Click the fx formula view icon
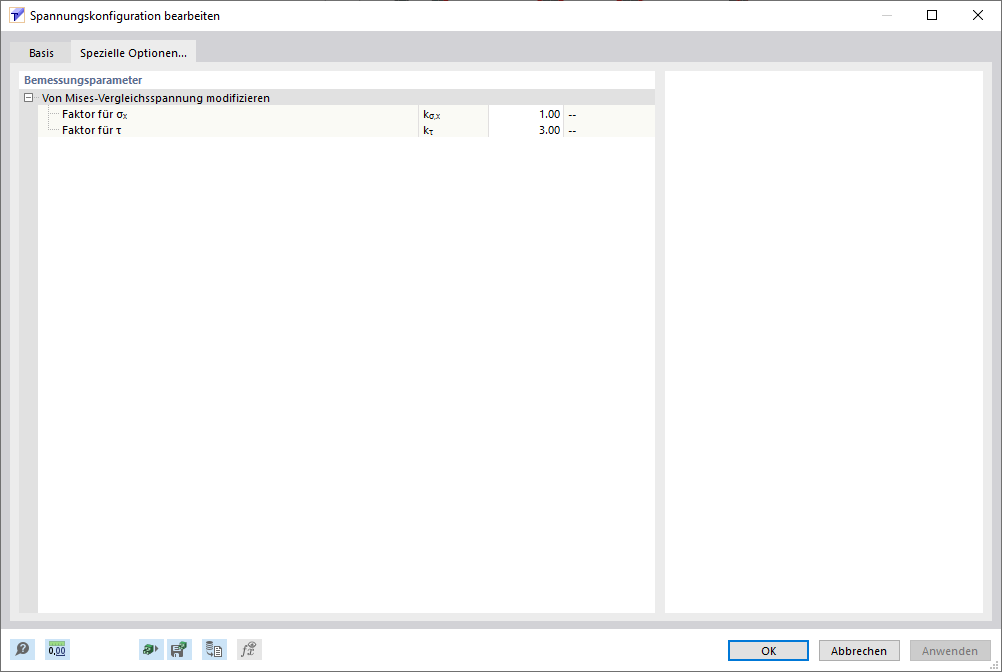The height and width of the screenshot is (672, 1002). point(249,650)
